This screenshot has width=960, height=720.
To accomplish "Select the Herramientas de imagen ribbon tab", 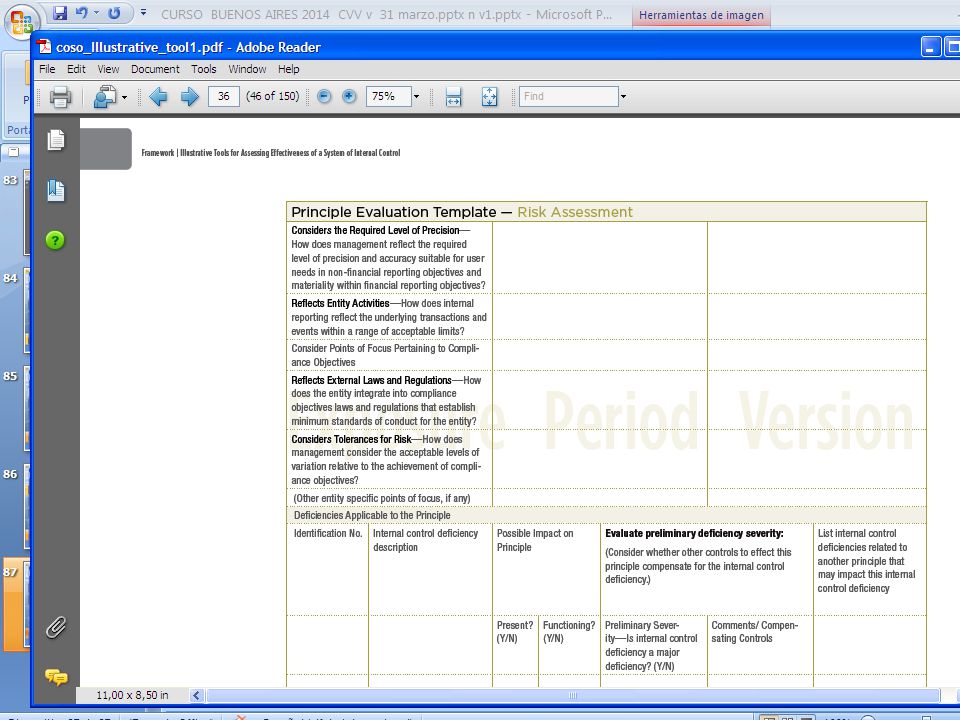I will click(701, 15).
